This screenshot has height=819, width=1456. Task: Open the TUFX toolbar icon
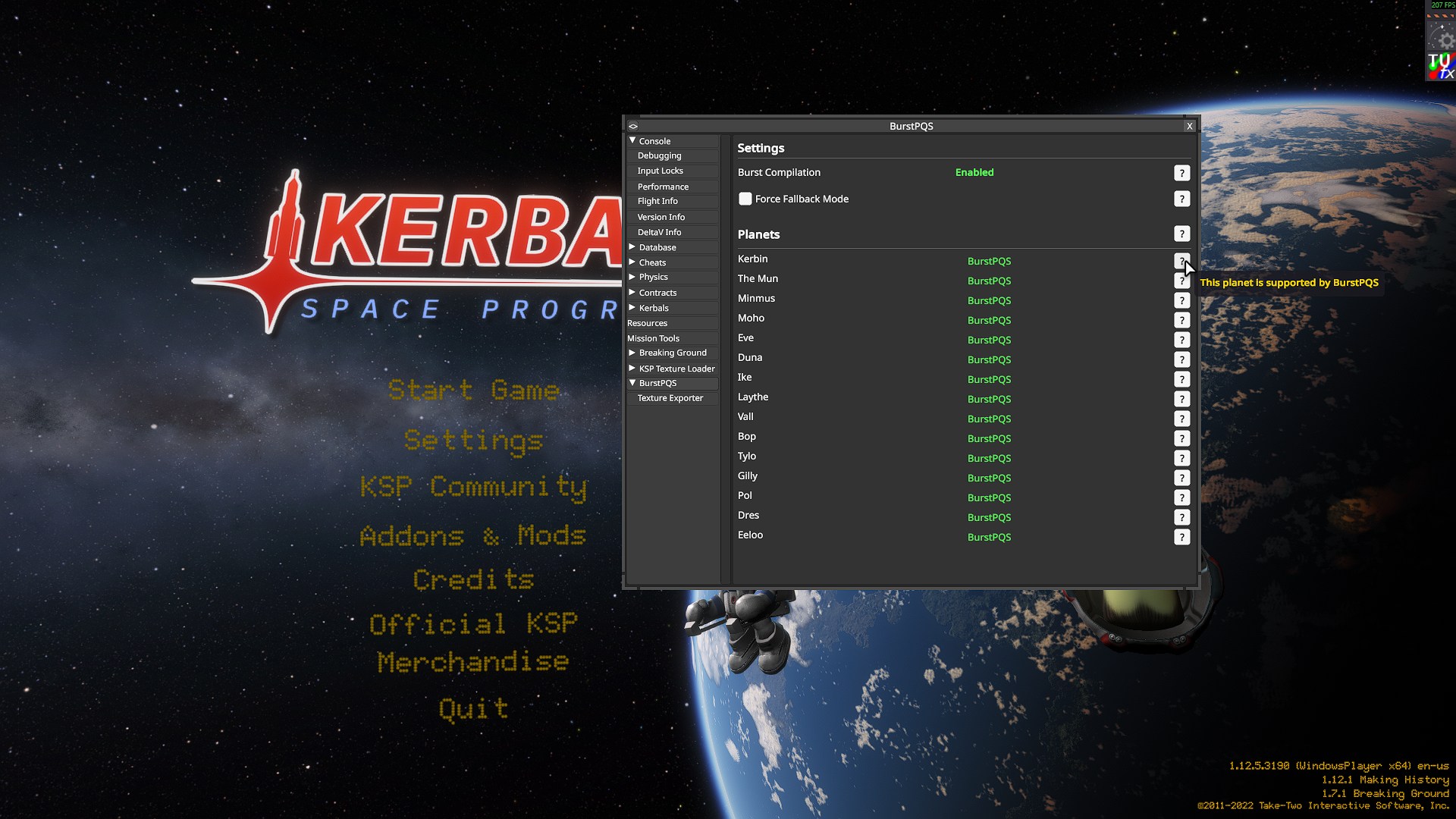pyautogui.click(x=1441, y=66)
